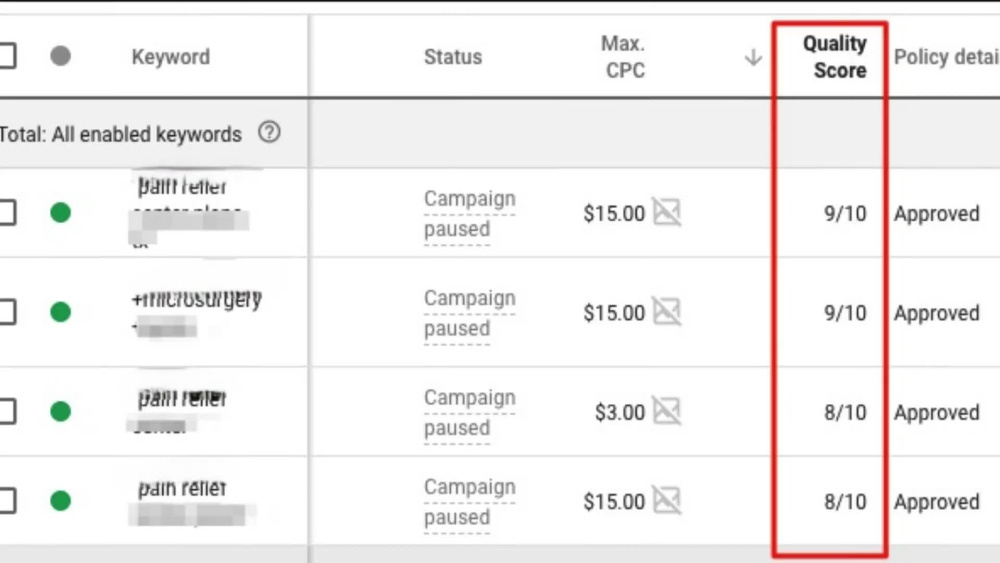Click the help icon beside Total enabled keywords
Viewport: 1000px width, 563px height.
coord(269,133)
